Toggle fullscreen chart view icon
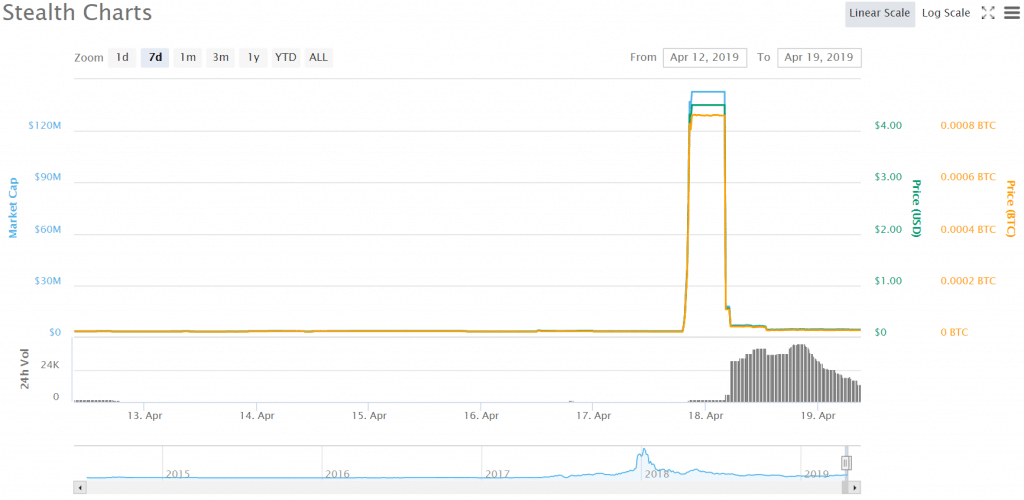The height and width of the screenshot is (500, 1024). click(x=988, y=13)
